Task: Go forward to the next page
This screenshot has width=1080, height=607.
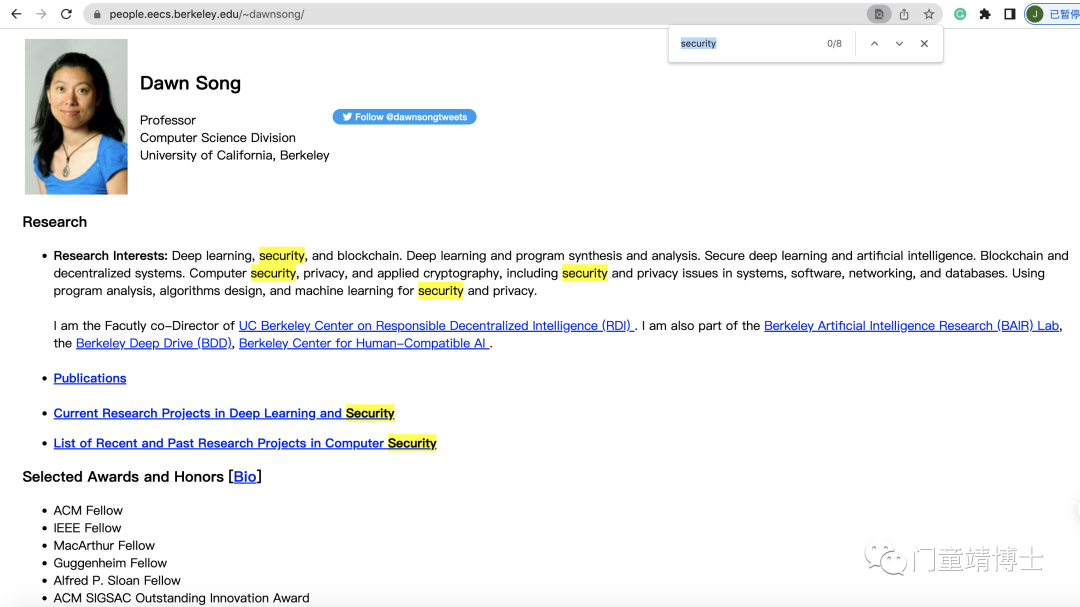Action: pyautogui.click(x=41, y=14)
